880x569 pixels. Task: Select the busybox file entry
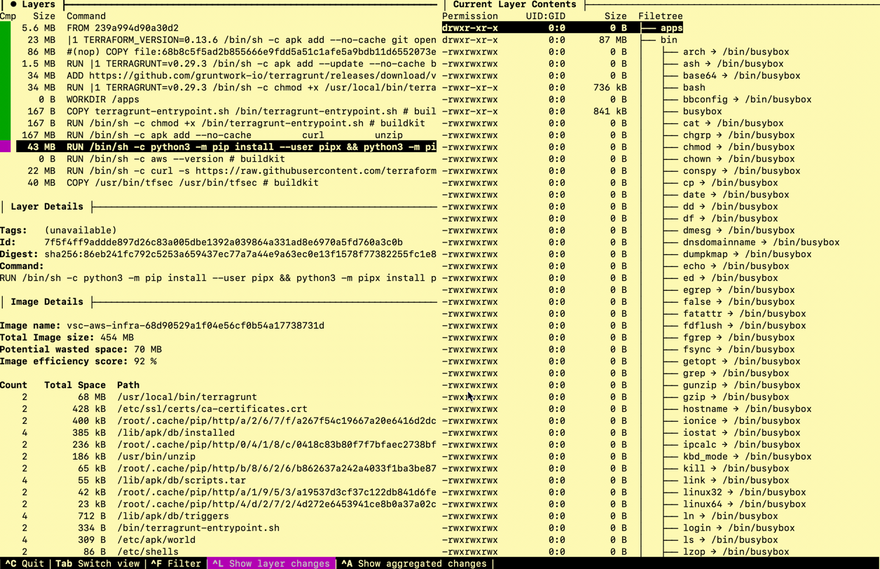click(702, 111)
